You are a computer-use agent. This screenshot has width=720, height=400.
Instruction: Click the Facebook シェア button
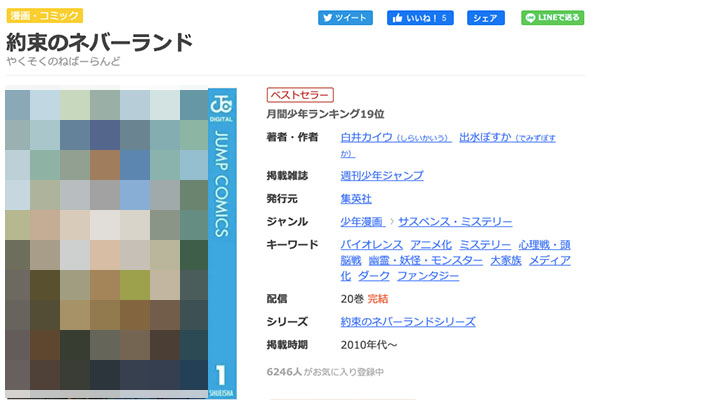coord(485,18)
